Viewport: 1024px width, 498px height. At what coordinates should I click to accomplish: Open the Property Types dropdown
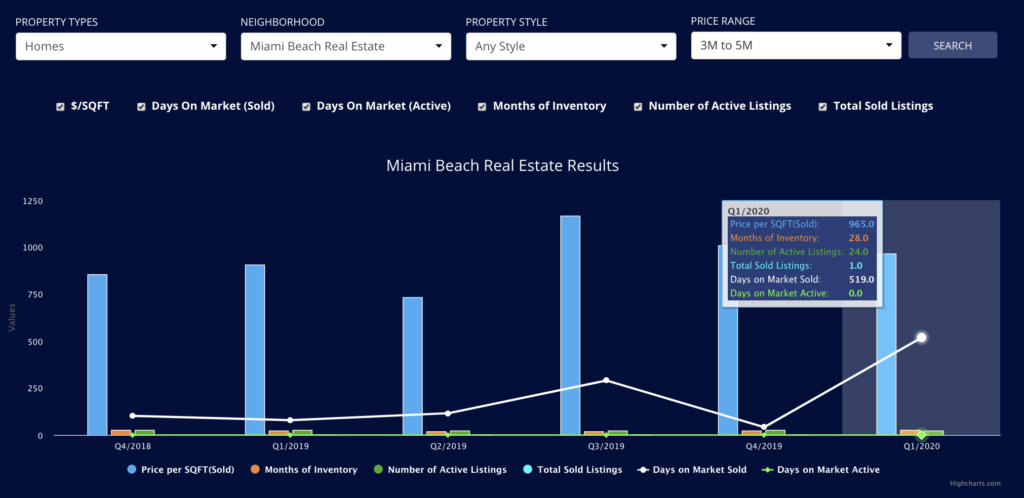pos(121,46)
